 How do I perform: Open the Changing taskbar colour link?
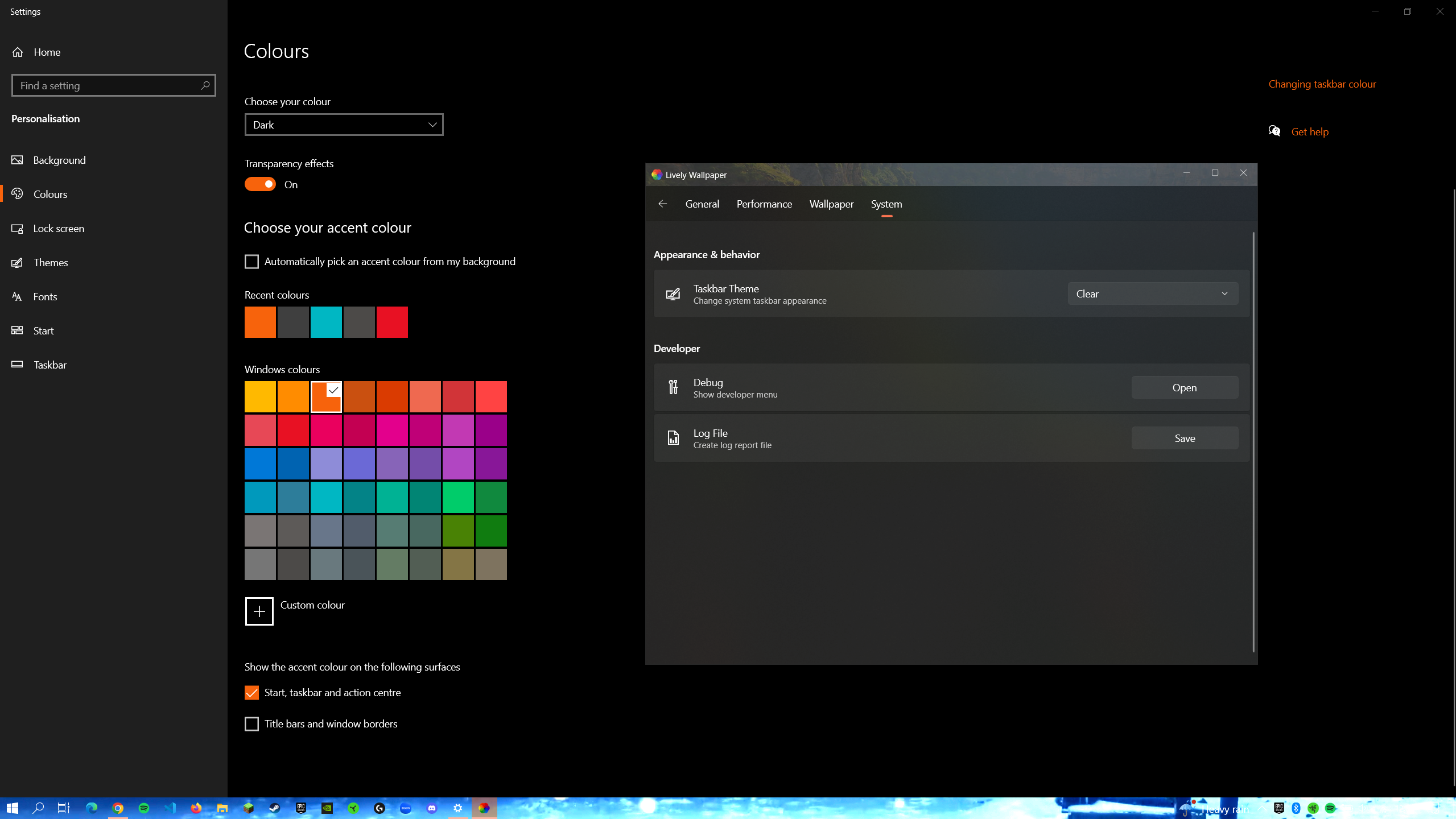tap(1322, 84)
